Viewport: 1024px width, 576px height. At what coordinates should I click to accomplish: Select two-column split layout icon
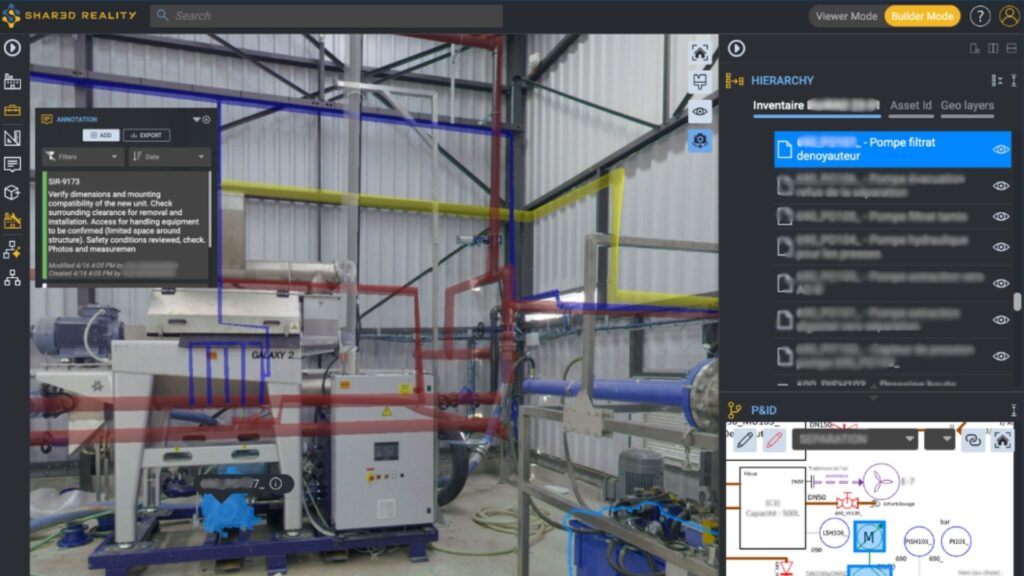tap(993, 48)
